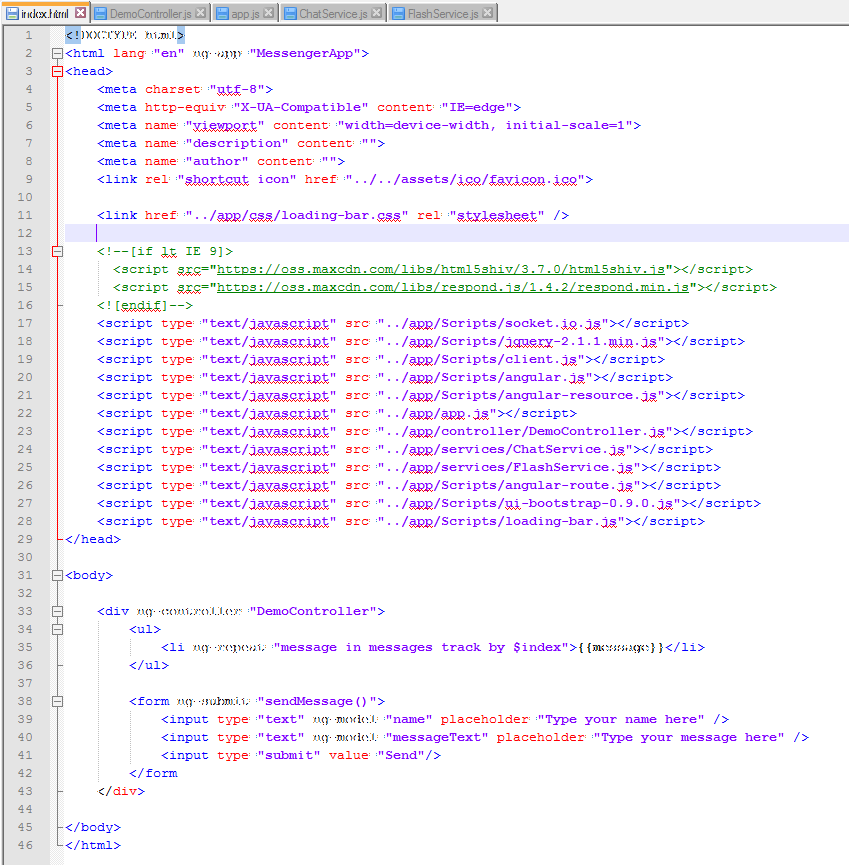Click "sendMessage()" in the form tag
The image size is (849, 865).
317,702
